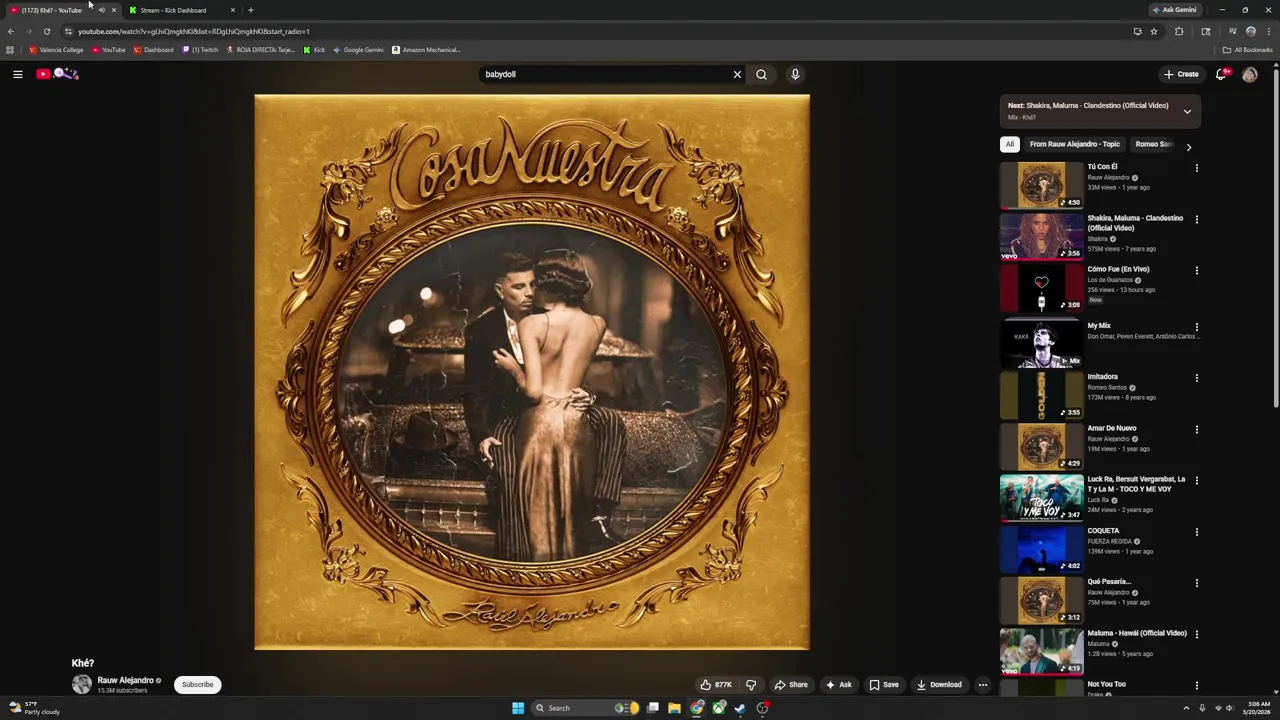Show more filter chips with arrow
This screenshot has height=720, width=1280.
(1188, 147)
